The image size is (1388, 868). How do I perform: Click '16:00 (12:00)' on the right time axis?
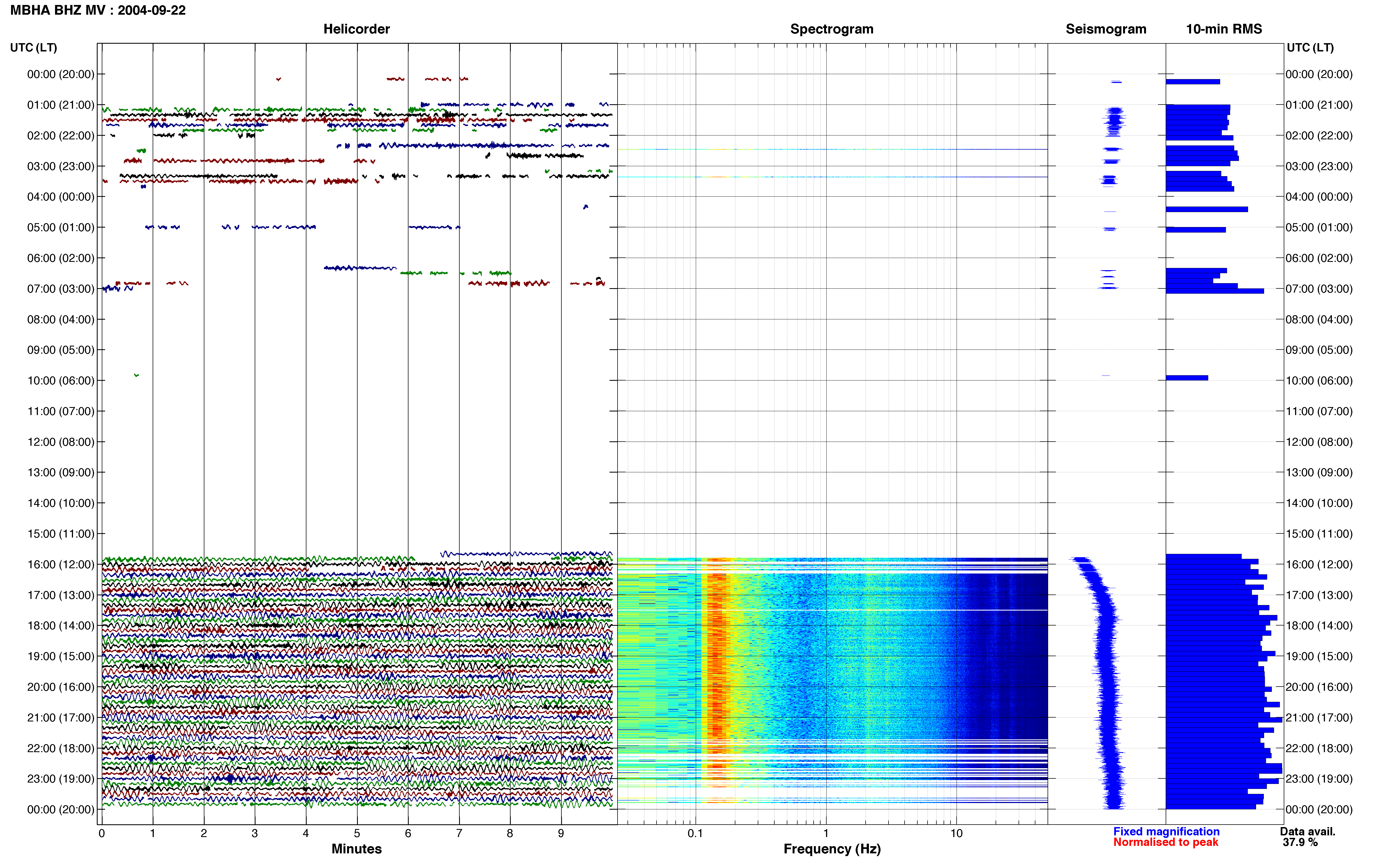click(x=1319, y=564)
